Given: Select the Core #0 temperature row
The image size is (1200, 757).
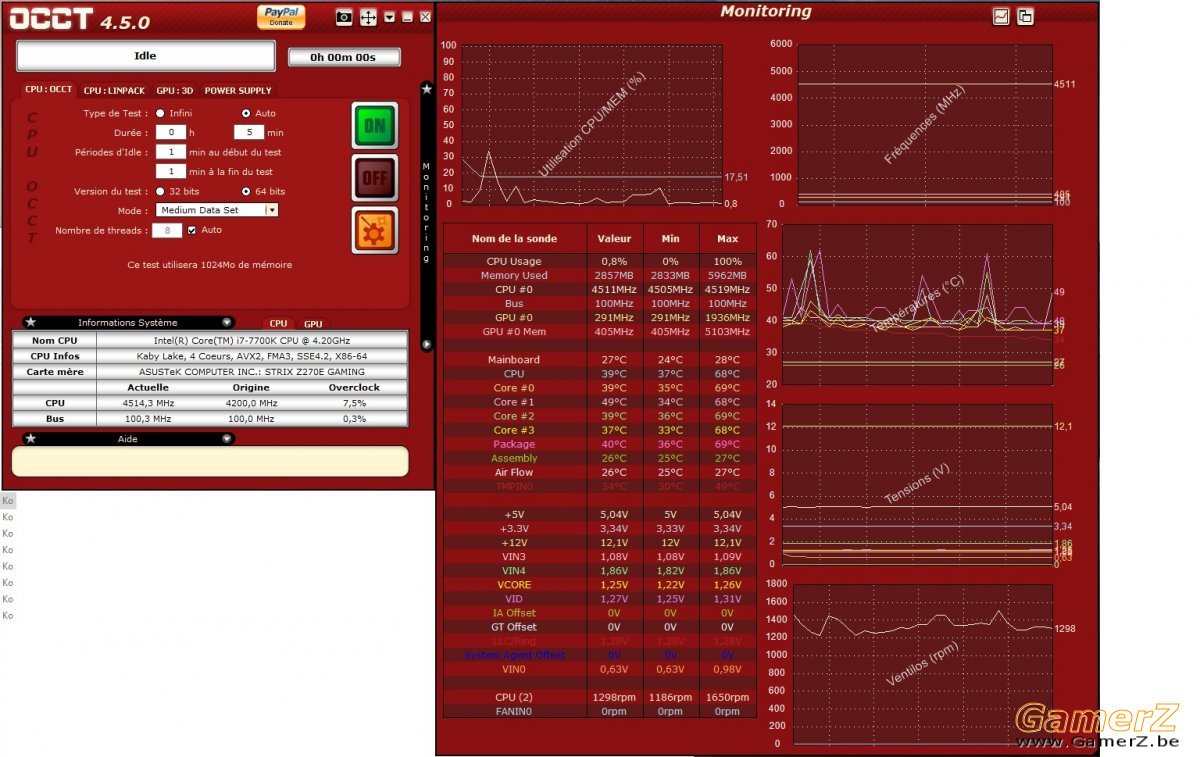Looking at the screenshot, I should pyautogui.click(x=600, y=387).
